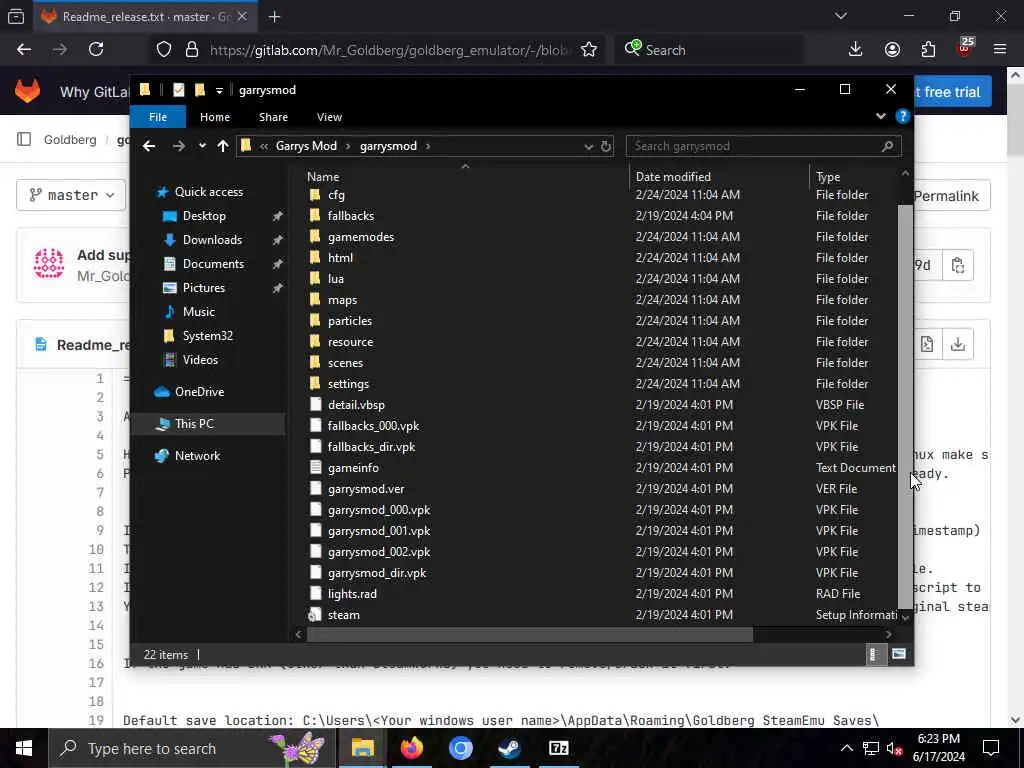The height and width of the screenshot is (768, 1024).
Task: Bookmark this page with the star icon
Action: point(588,50)
